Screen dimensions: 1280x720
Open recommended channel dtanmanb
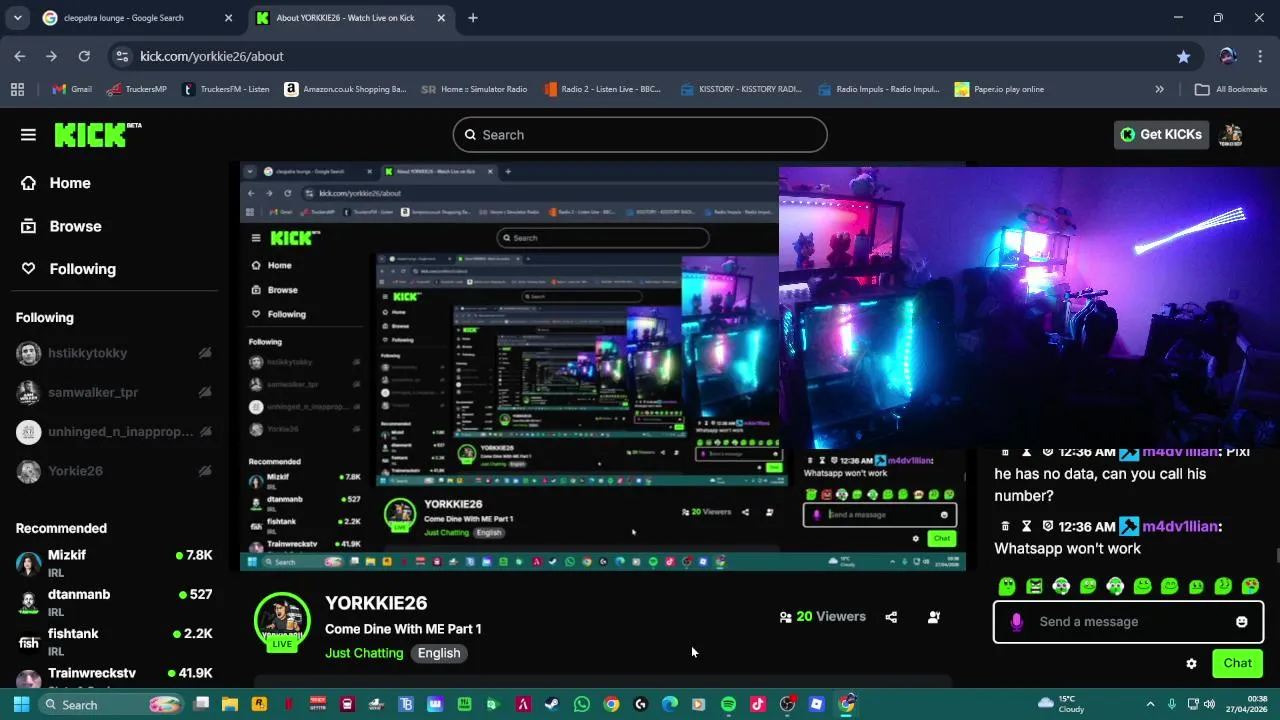tap(114, 602)
